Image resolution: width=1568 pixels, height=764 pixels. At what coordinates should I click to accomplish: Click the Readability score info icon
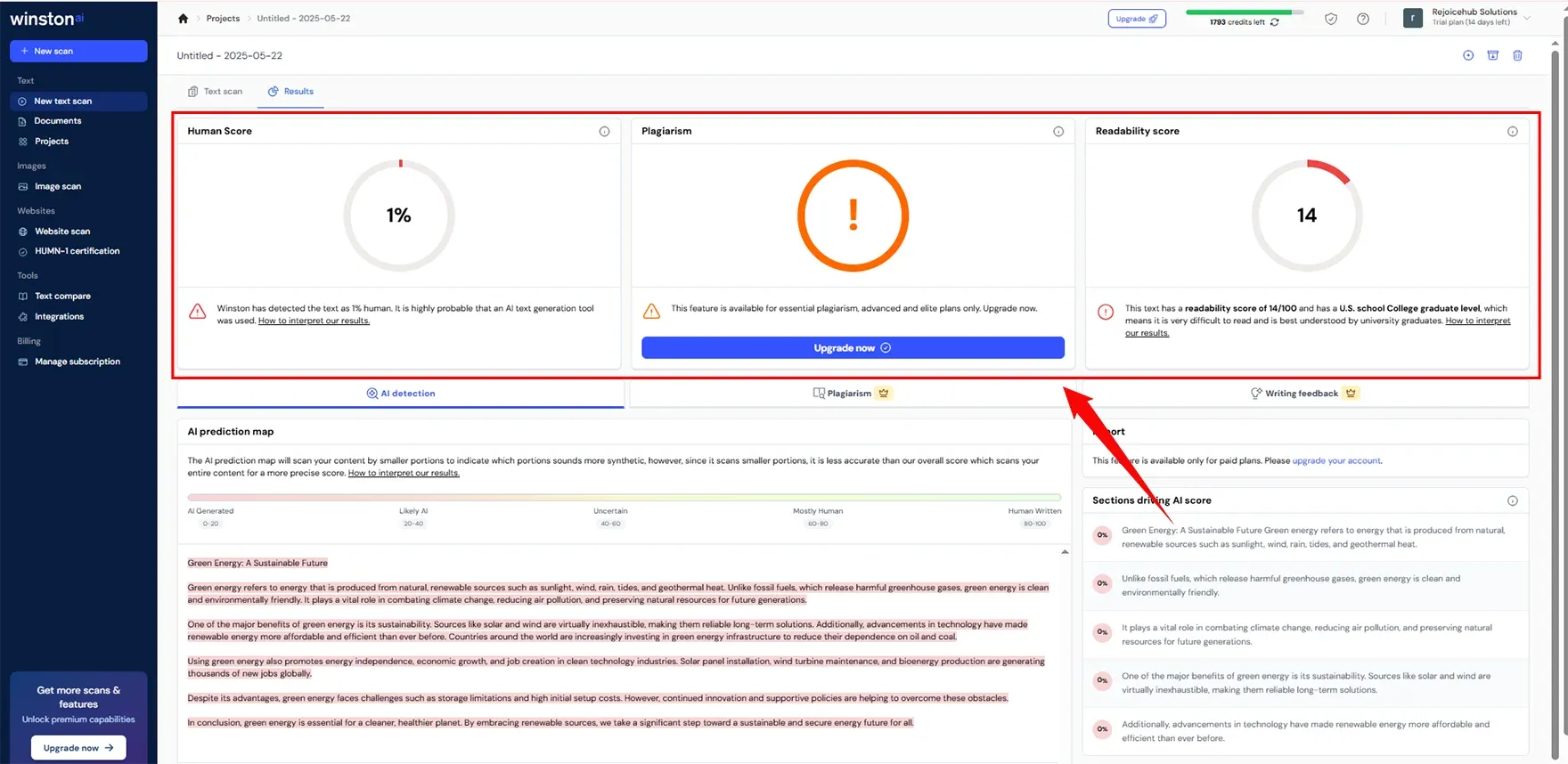pos(1512,132)
